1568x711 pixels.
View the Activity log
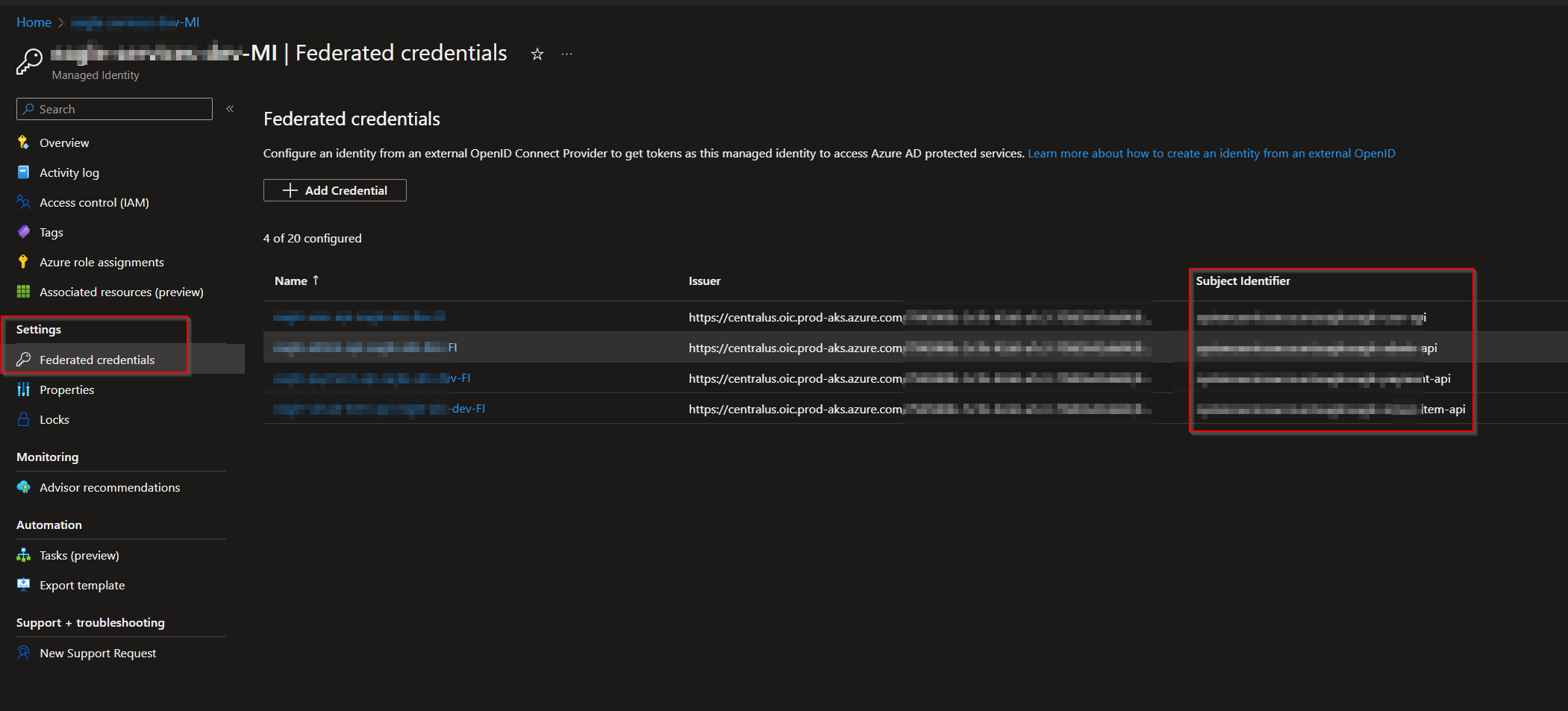(x=69, y=172)
